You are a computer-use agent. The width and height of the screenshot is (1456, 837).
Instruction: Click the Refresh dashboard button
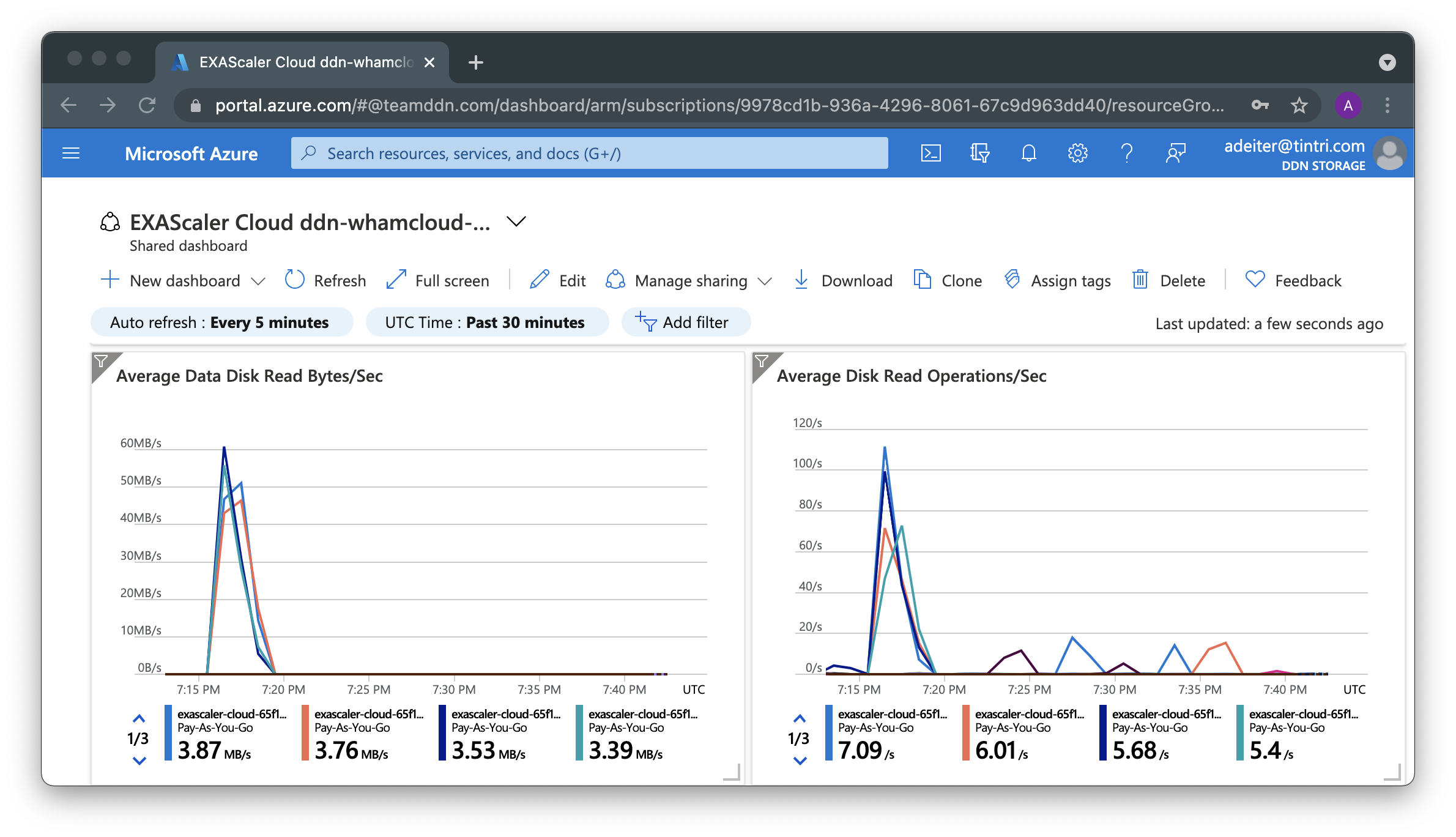pos(325,281)
